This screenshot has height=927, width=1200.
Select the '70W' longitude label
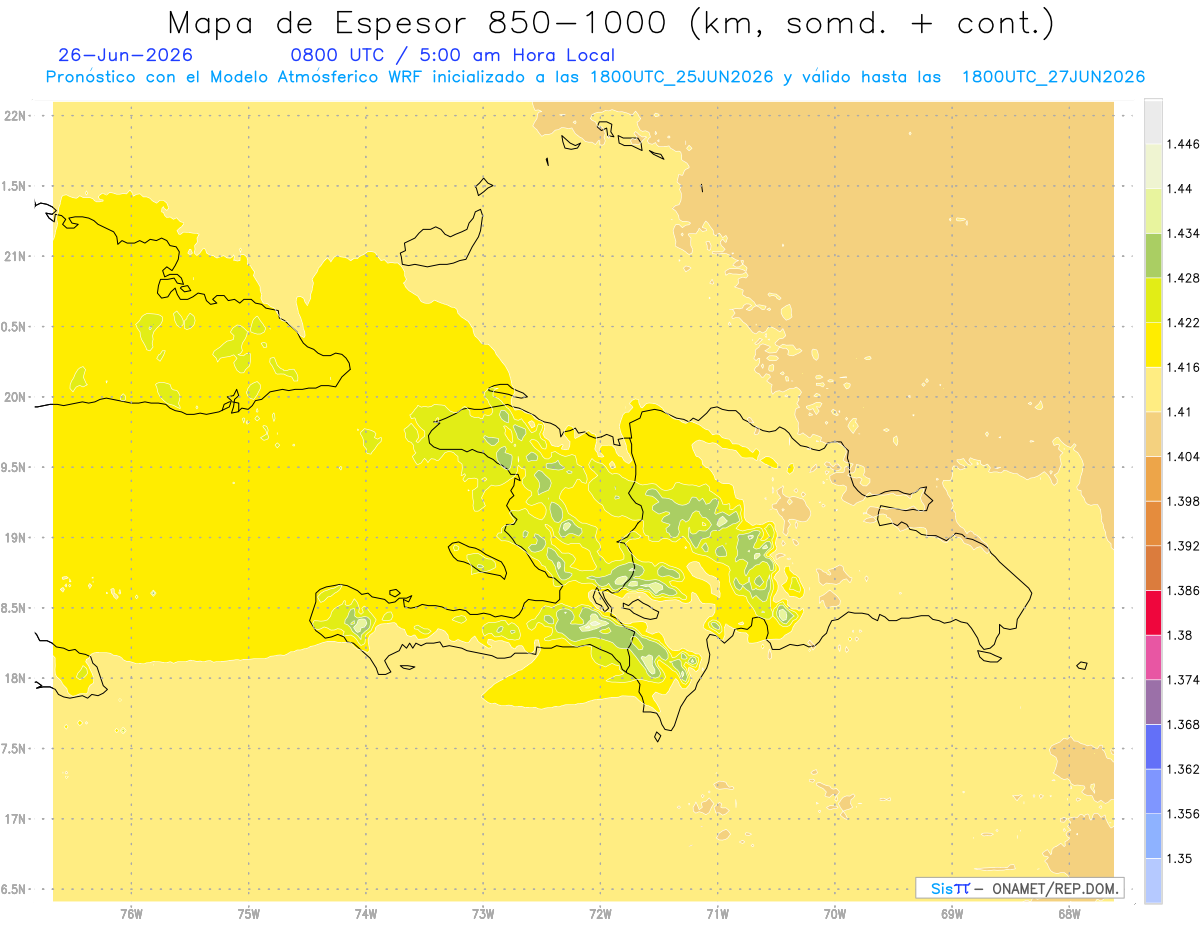835,914
